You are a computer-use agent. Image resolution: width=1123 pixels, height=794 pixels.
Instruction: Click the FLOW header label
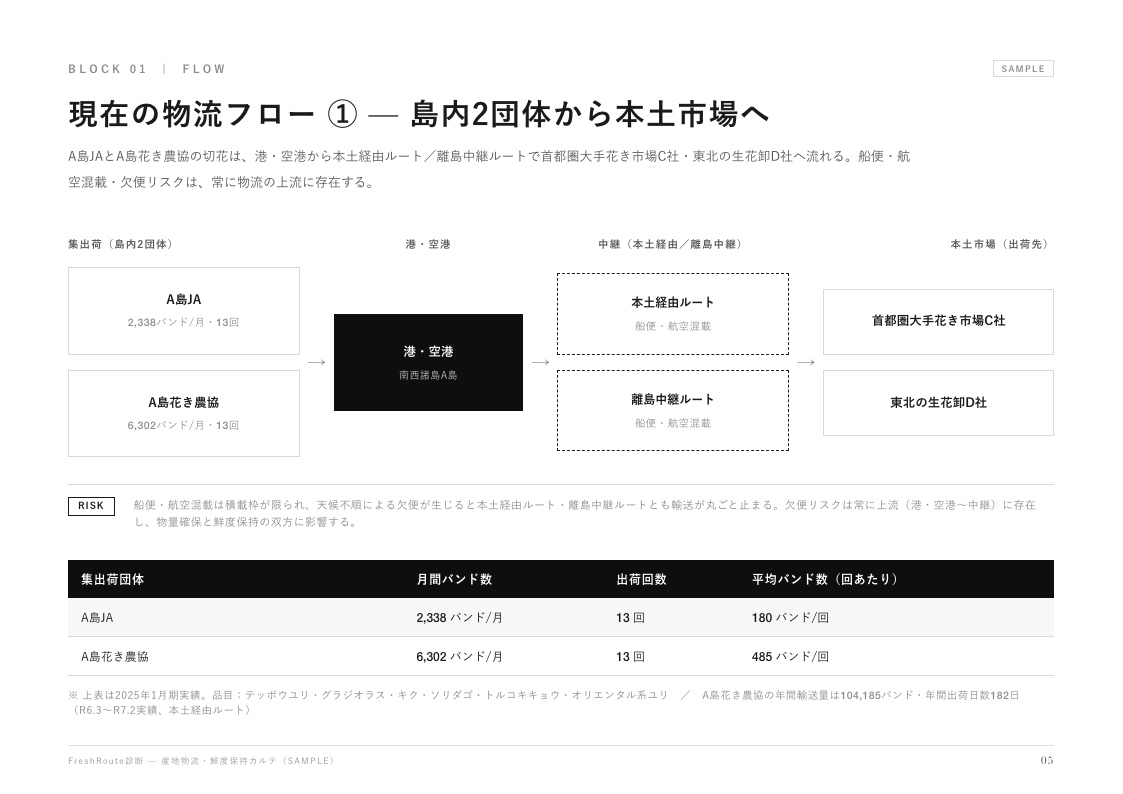pyautogui.click(x=204, y=69)
